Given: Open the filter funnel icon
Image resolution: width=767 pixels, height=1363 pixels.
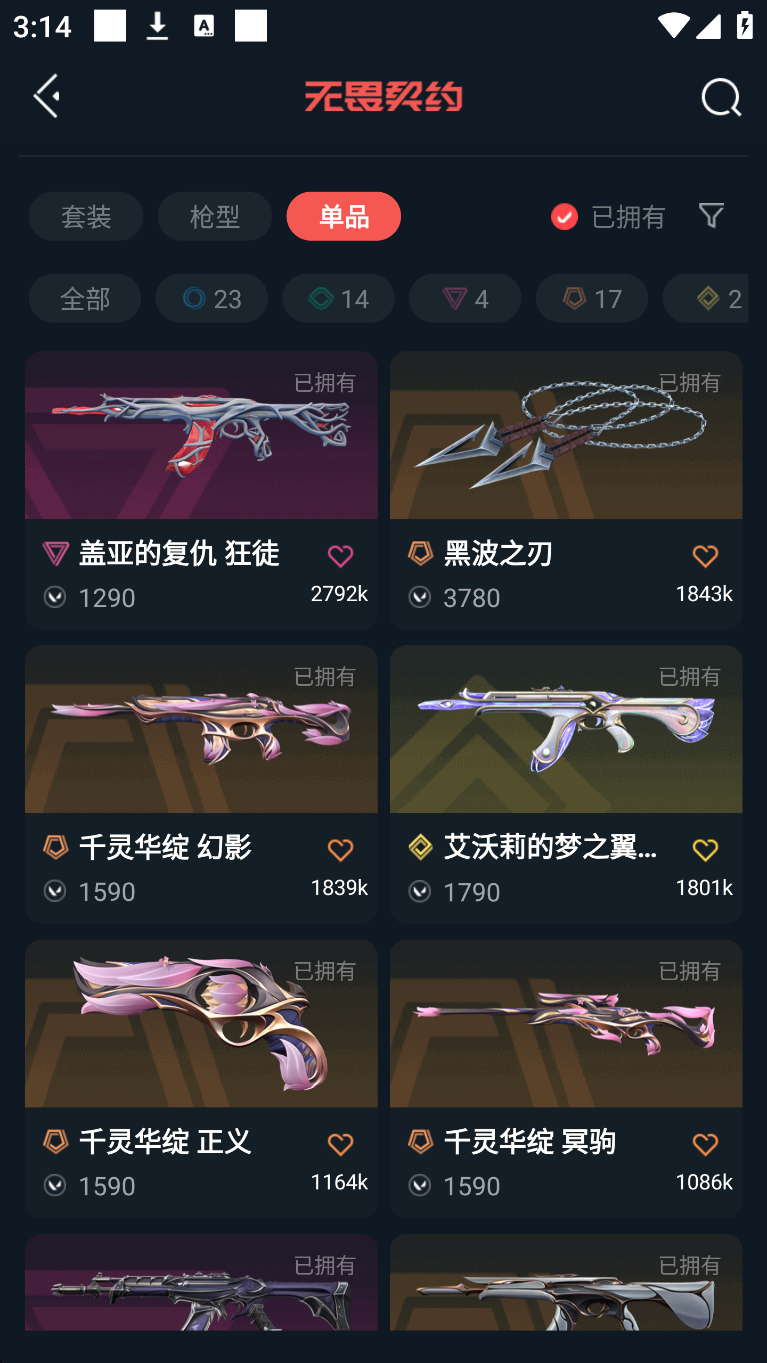Looking at the screenshot, I should pyautogui.click(x=711, y=215).
